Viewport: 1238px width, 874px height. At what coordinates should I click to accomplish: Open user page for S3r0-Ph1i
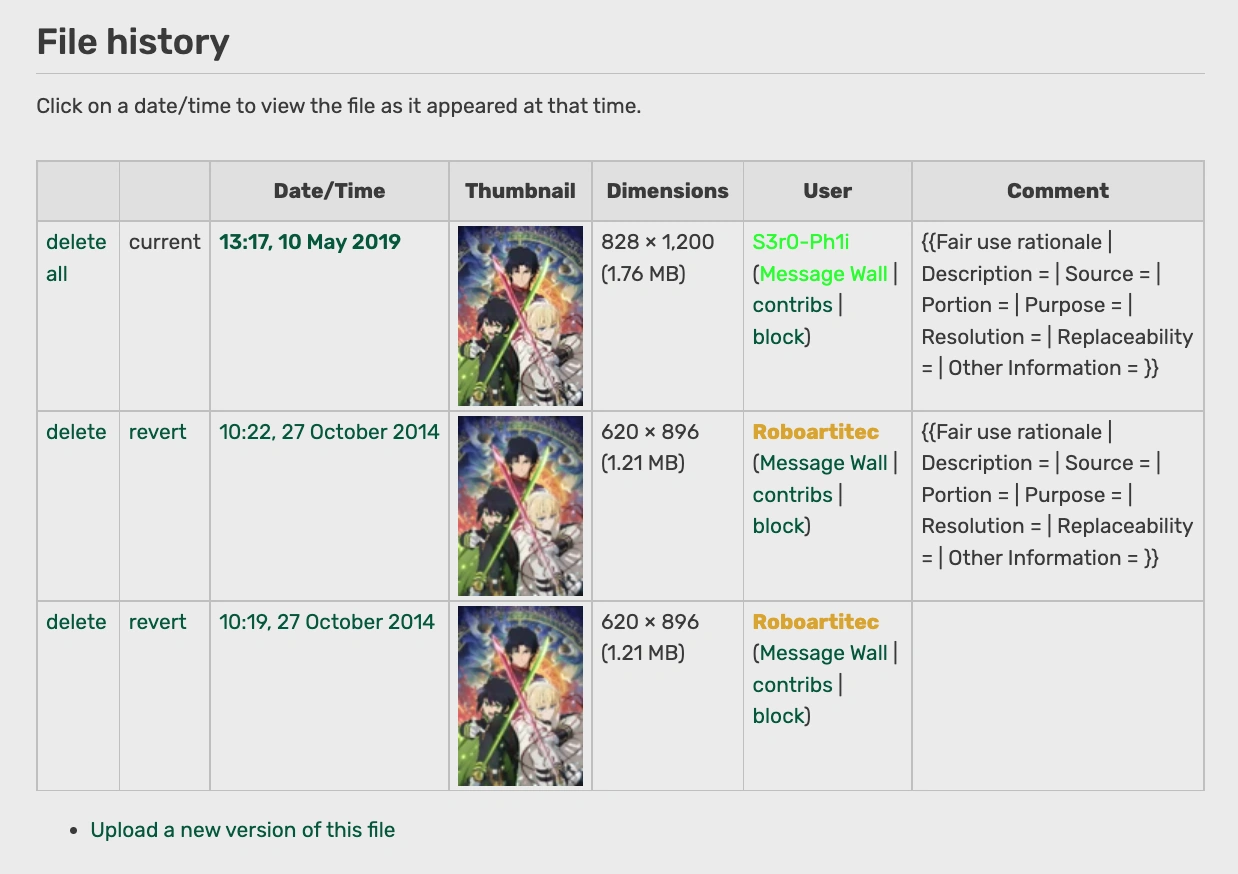(800, 242)
